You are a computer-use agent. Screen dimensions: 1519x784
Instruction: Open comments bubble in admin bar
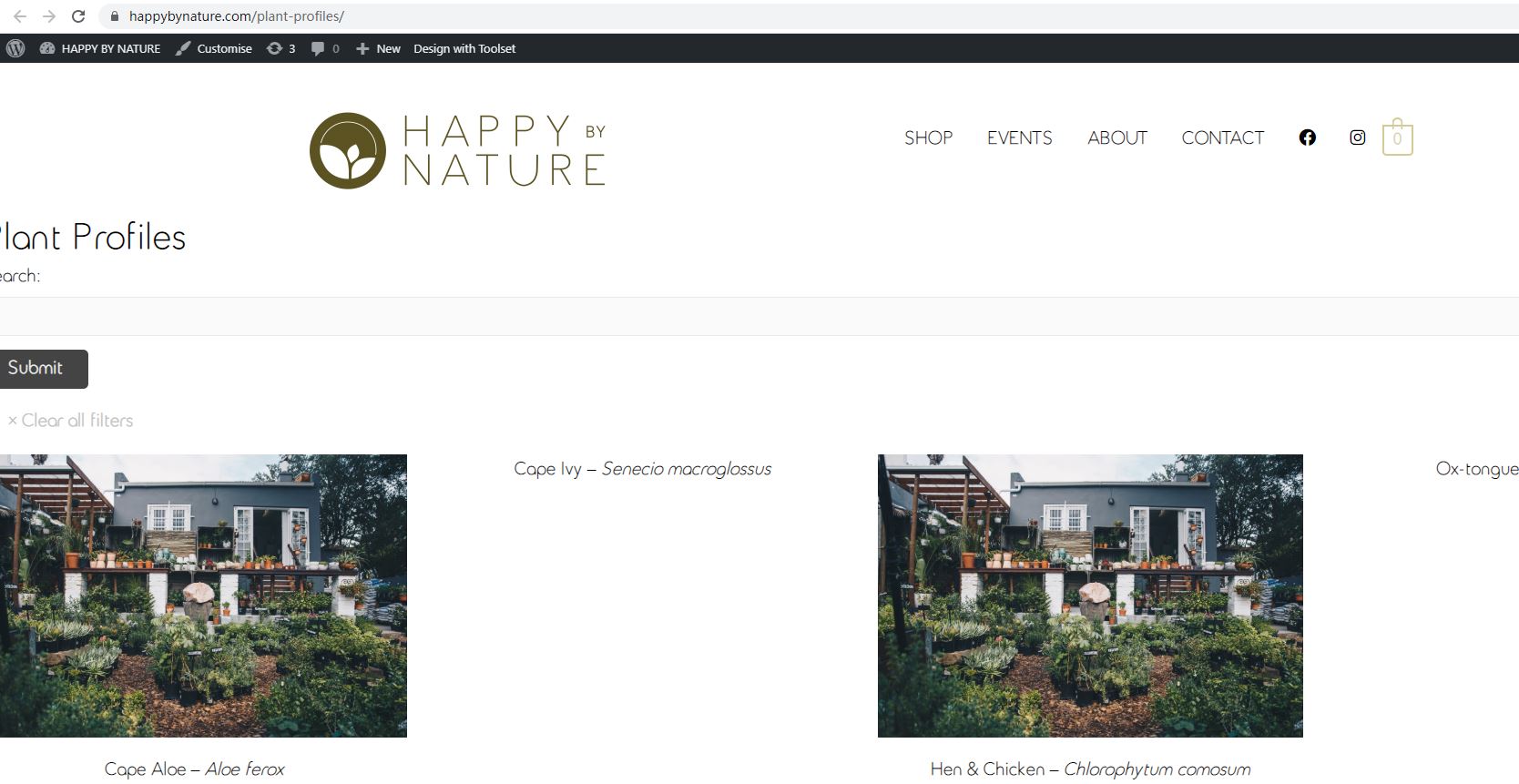[325, 48]
